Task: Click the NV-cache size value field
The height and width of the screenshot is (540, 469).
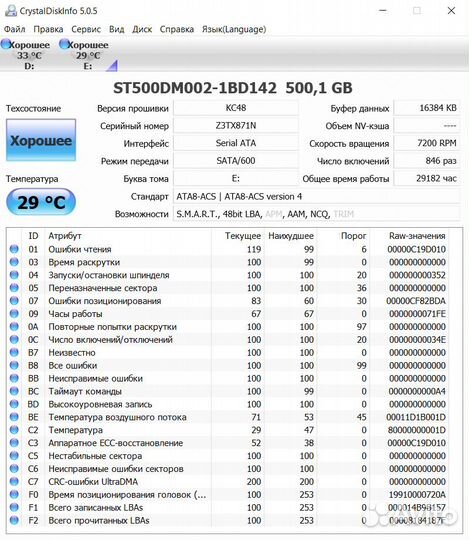Action: pos(427,126)
